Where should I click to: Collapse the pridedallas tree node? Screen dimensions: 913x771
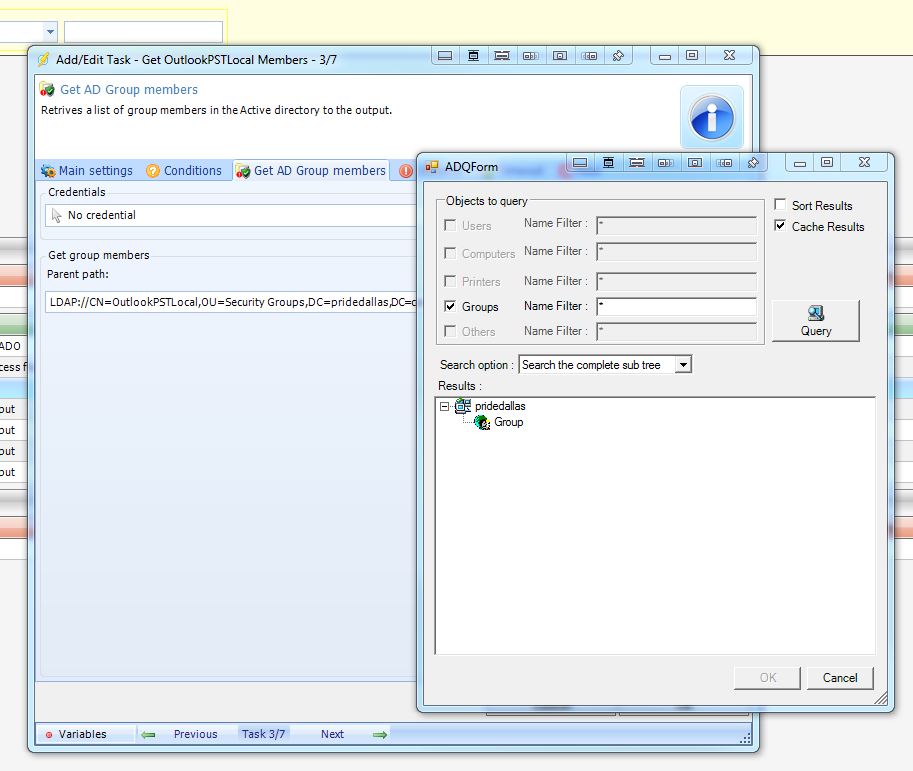(444, 407)
